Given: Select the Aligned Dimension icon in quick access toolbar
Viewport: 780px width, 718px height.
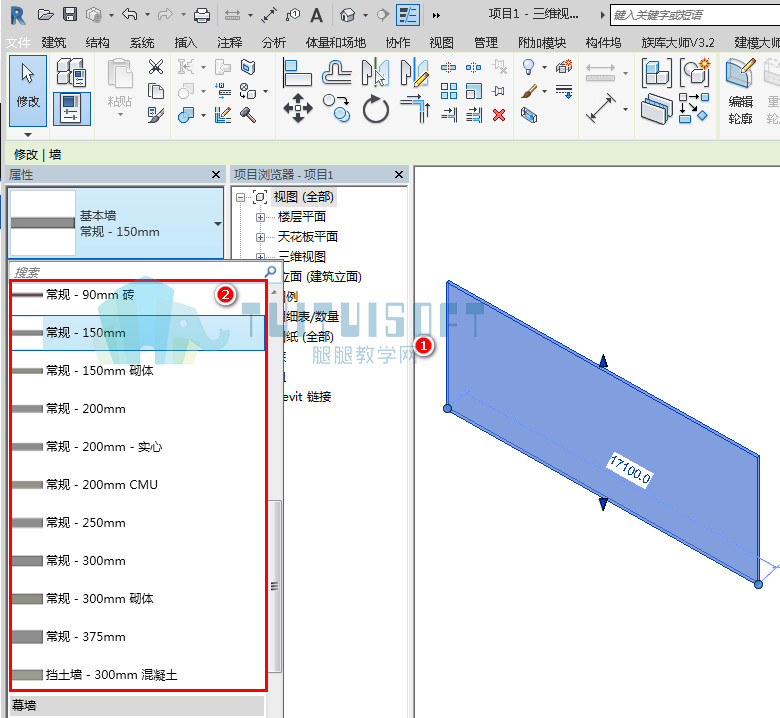Looking at the screenshot, I should (x=269, y=15).
